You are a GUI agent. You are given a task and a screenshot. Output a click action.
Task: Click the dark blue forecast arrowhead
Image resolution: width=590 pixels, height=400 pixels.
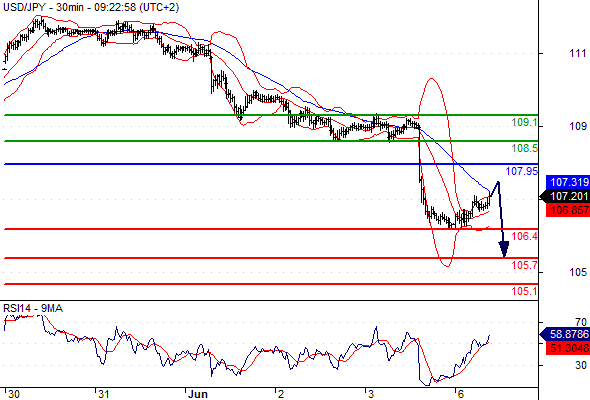click(504, 249)
